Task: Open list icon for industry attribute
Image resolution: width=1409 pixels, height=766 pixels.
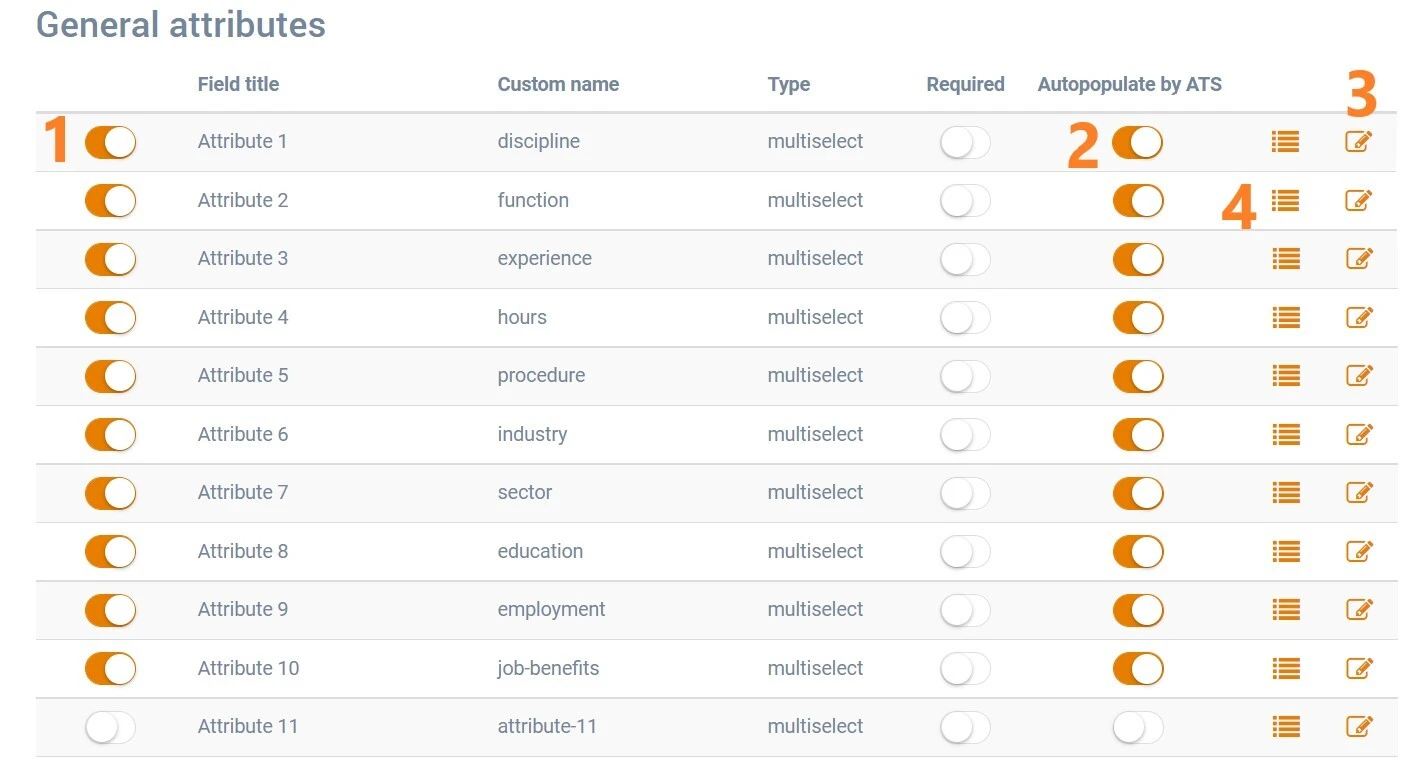Action: point(1285,435)
